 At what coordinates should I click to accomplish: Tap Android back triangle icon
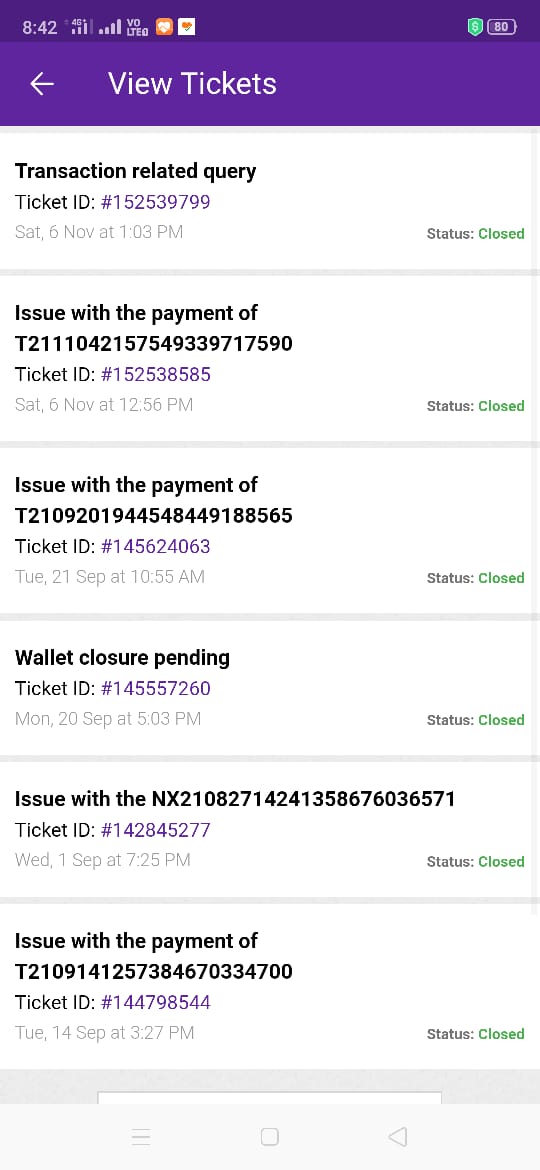point(398,1136)
